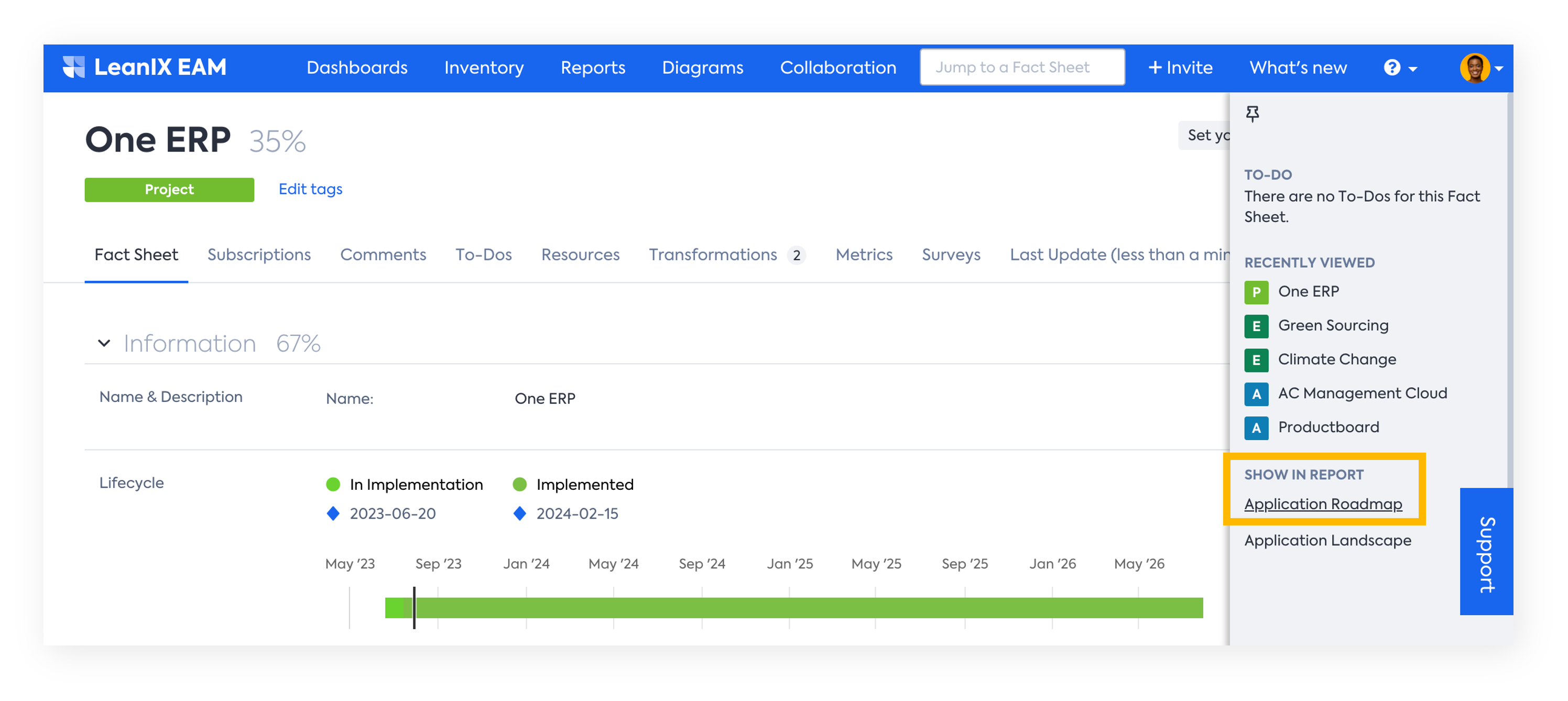The height and width of the screenshot is (701, 1568).
Task: Click diamond marker next to 2023-06-20
Action: click(333, 513)
